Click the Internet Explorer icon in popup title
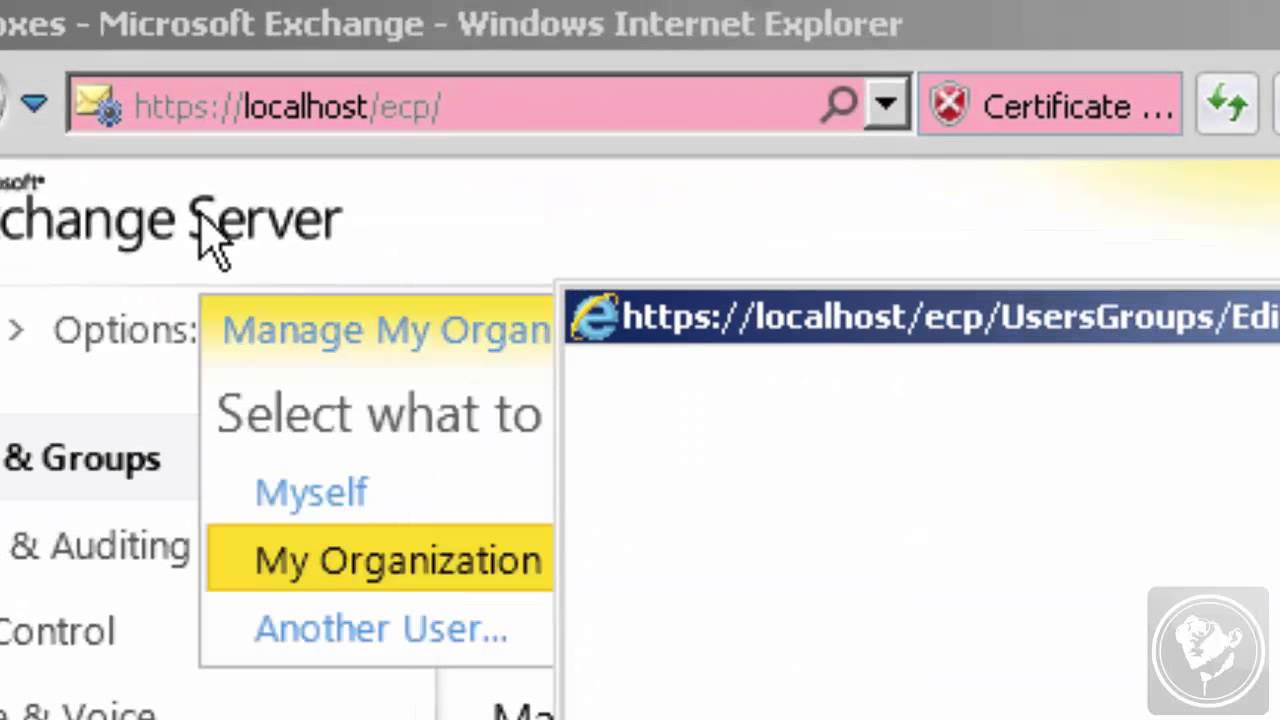This screenshot has height=720, width=1280. [x=594, y=318]
